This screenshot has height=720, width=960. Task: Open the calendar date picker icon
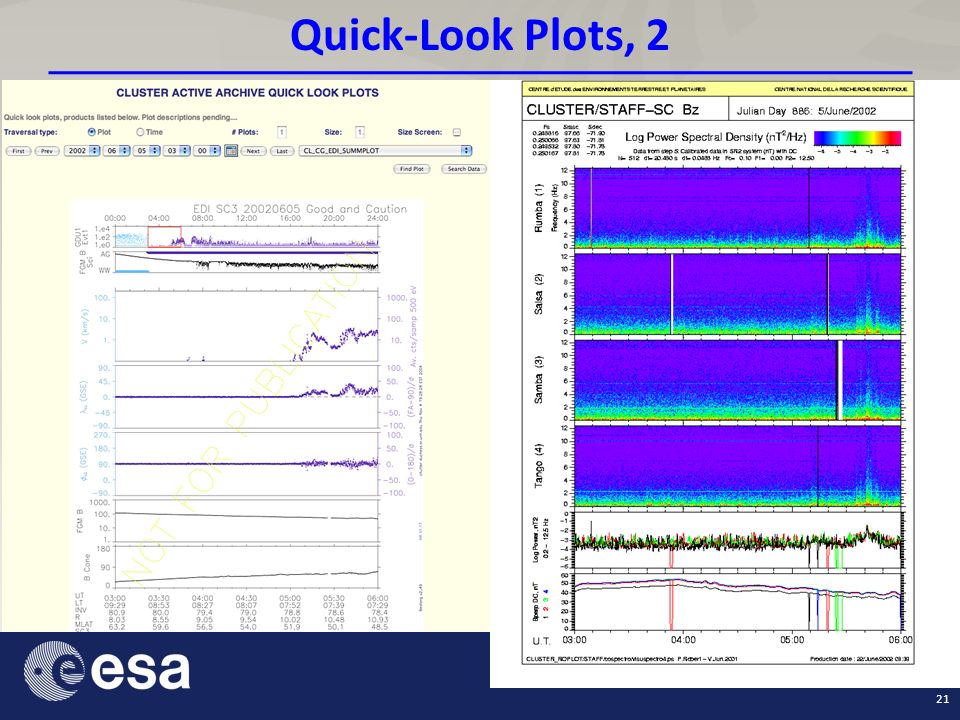click(x=231, y=151)
